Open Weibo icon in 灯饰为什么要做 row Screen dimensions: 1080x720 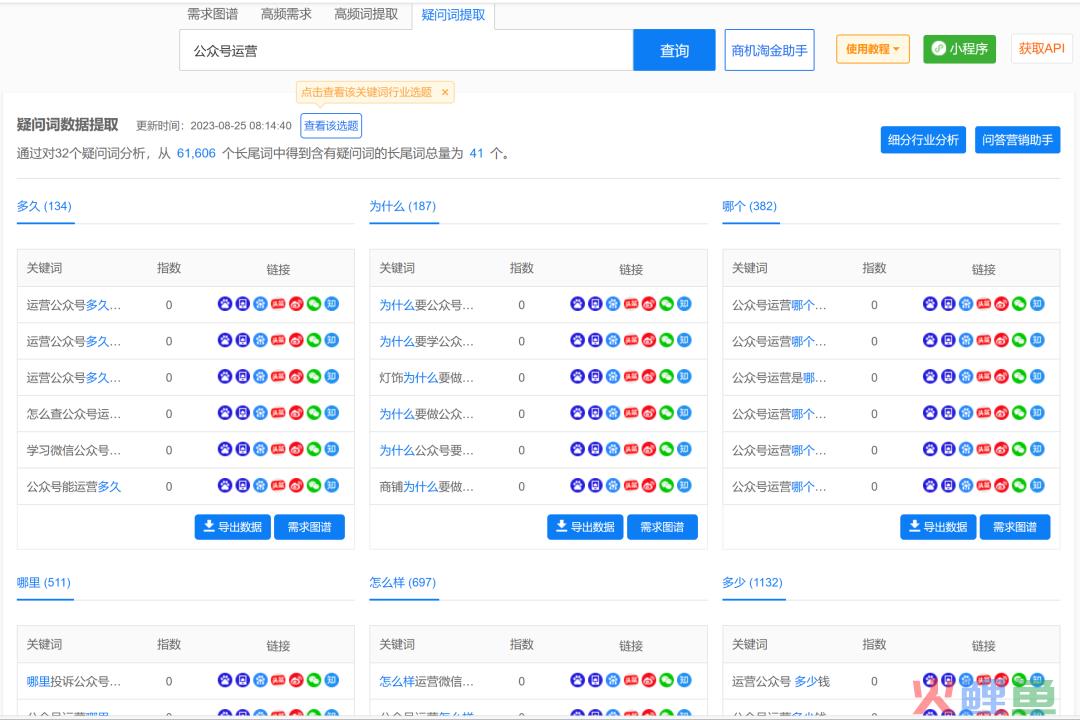pyautogui.click(x=649, y=377)
